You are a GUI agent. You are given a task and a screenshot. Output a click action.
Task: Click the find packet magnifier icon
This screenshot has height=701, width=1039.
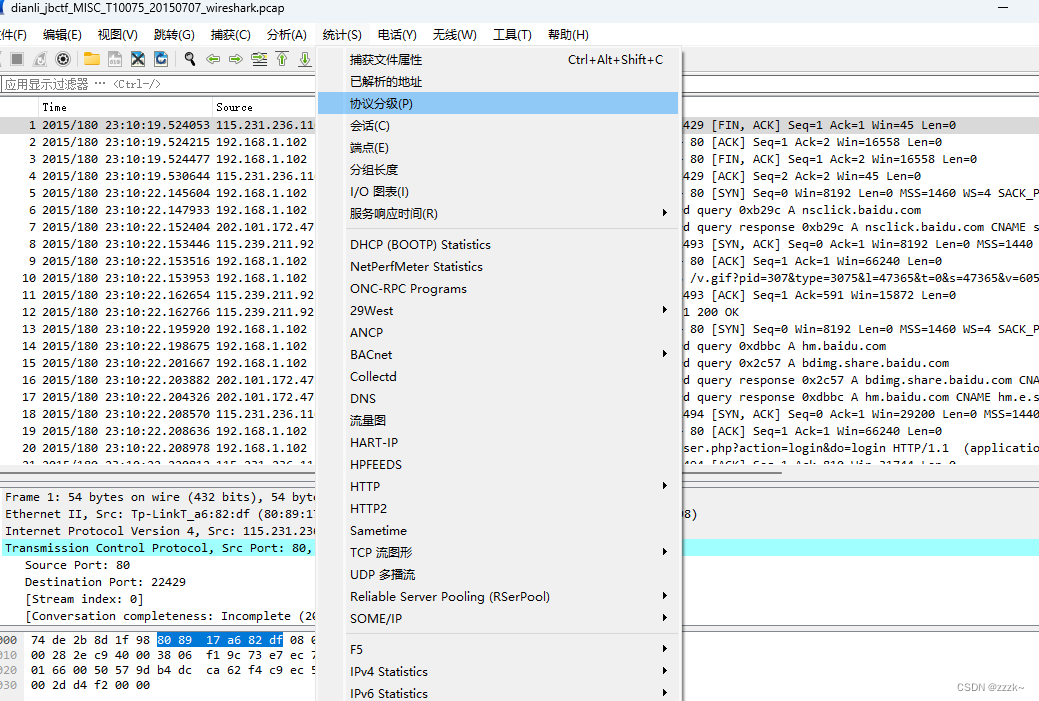pos(190,58)
